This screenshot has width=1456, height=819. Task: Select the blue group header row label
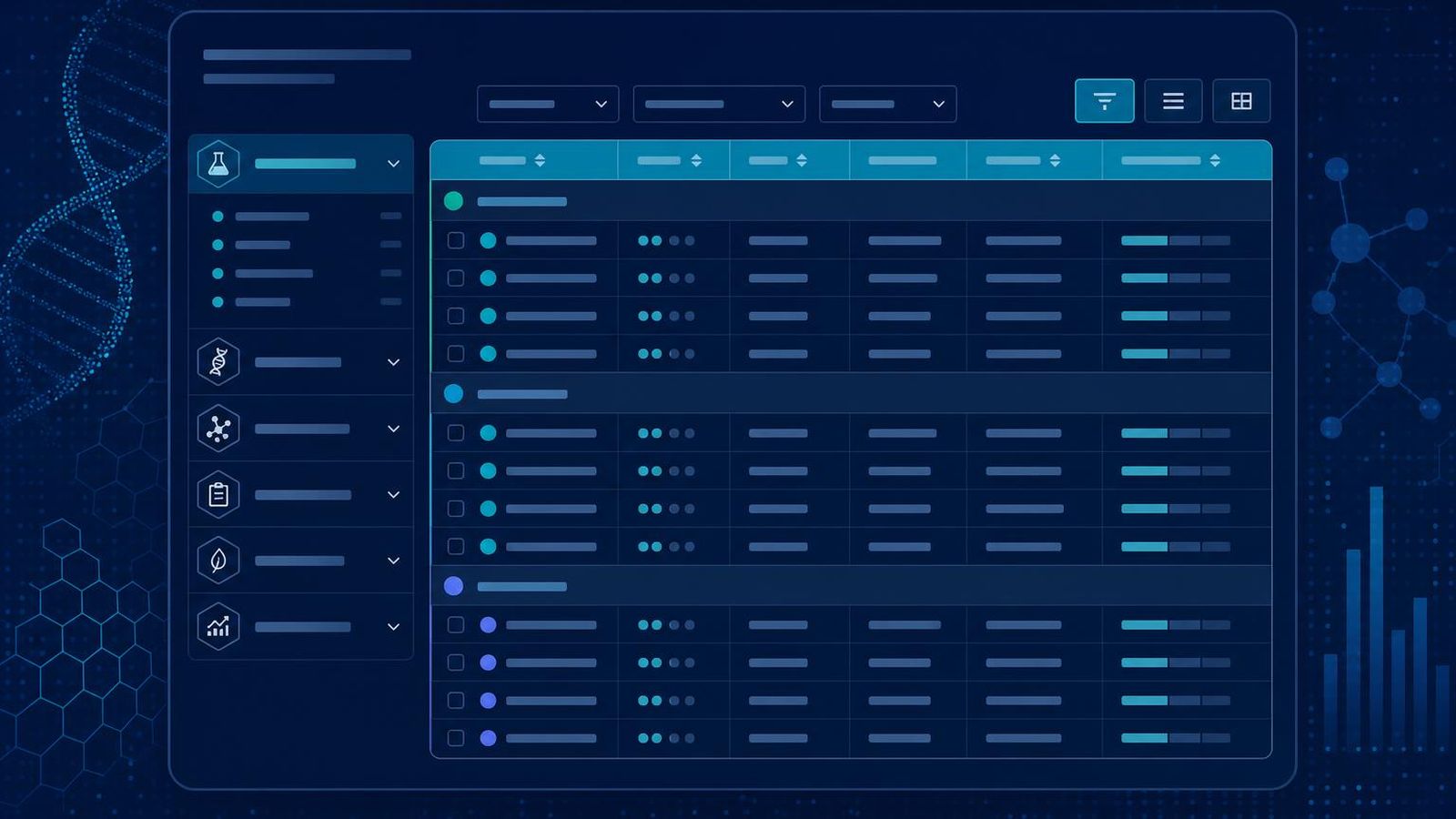tap(522, 394)
